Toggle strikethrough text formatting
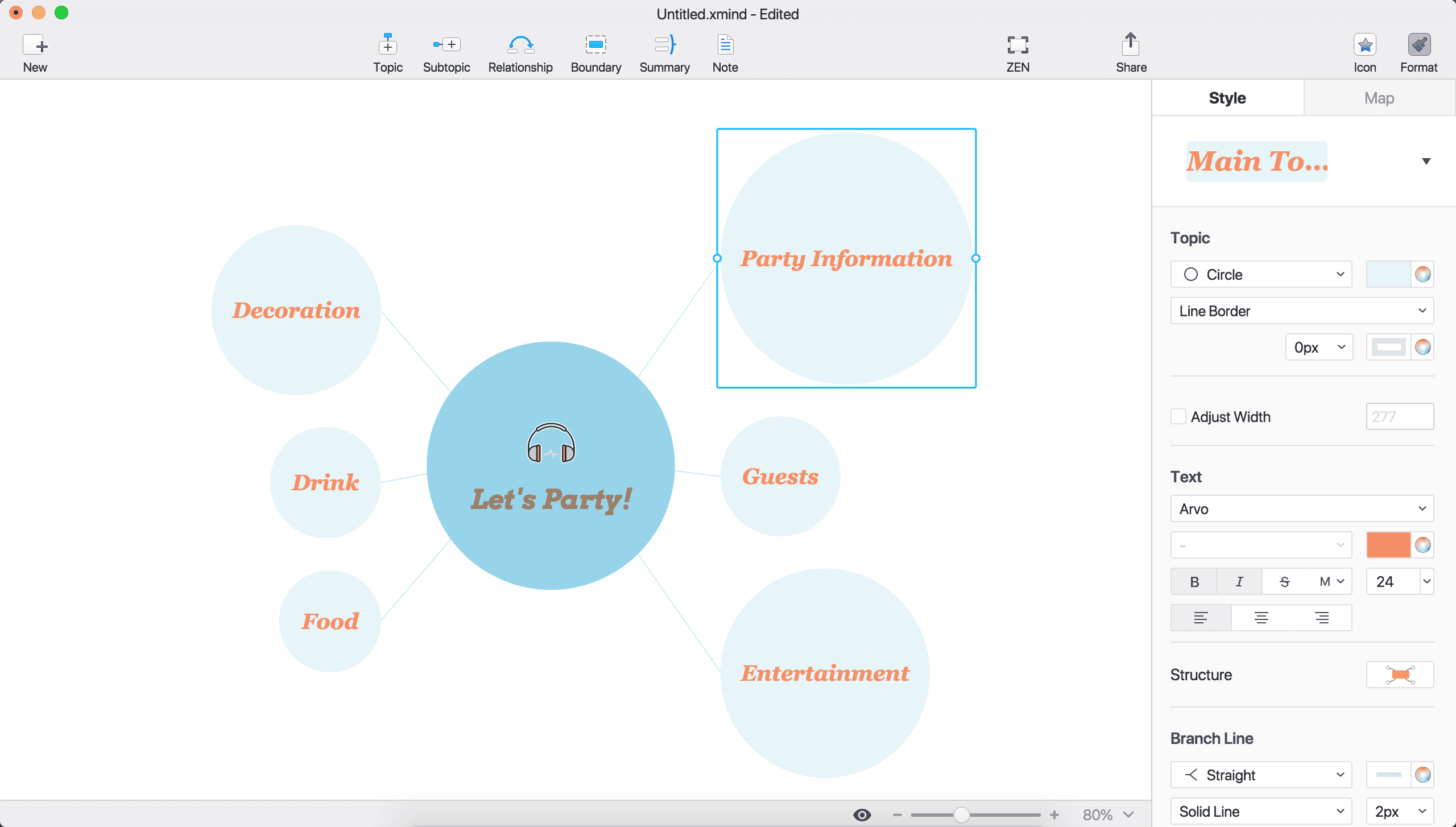 [1284, 581]
